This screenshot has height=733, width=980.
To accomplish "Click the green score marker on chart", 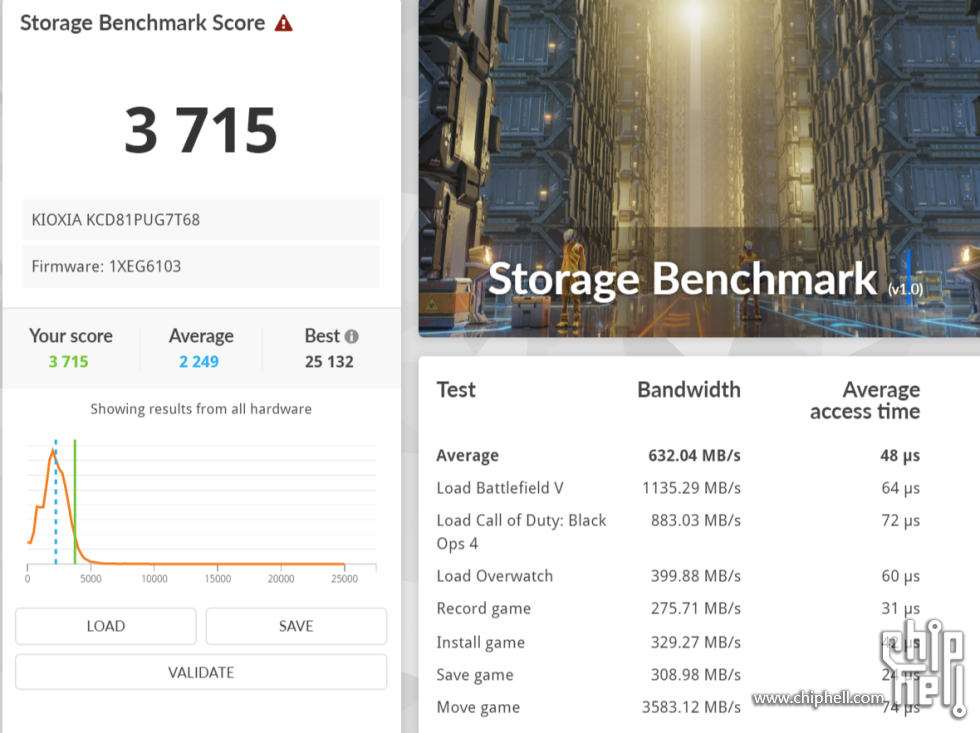I will [x=75, y=502].
